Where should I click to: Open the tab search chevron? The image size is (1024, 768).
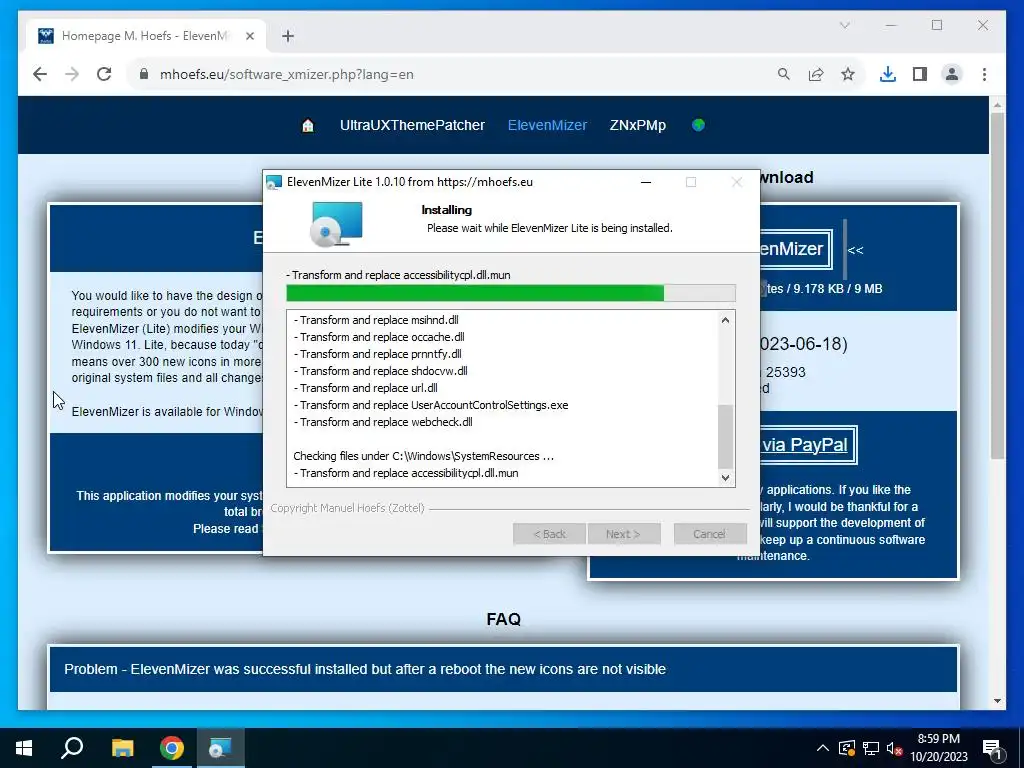(x=844, y=25)
